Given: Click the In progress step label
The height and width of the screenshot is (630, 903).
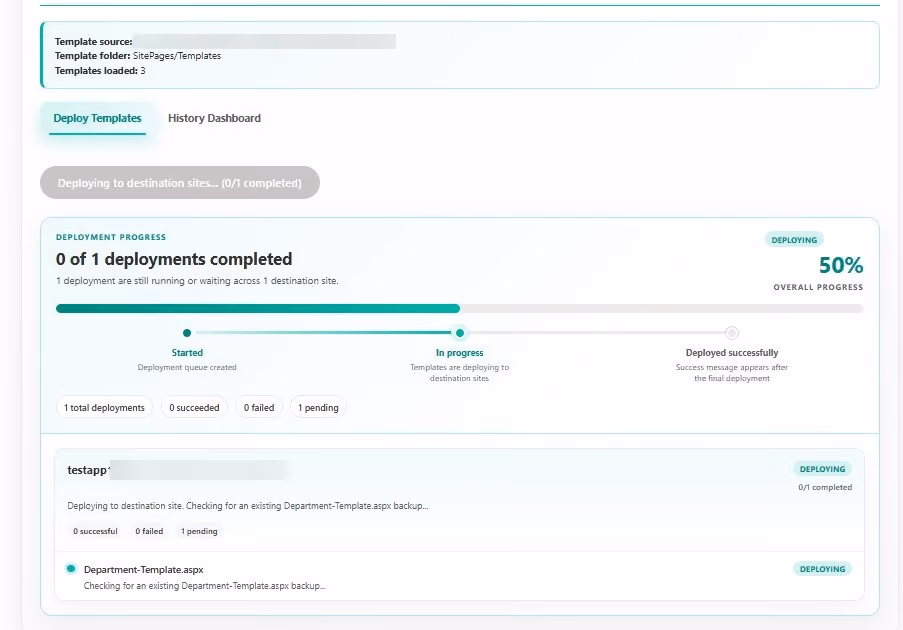Looking at the screenshot, I should coord(460,353).
